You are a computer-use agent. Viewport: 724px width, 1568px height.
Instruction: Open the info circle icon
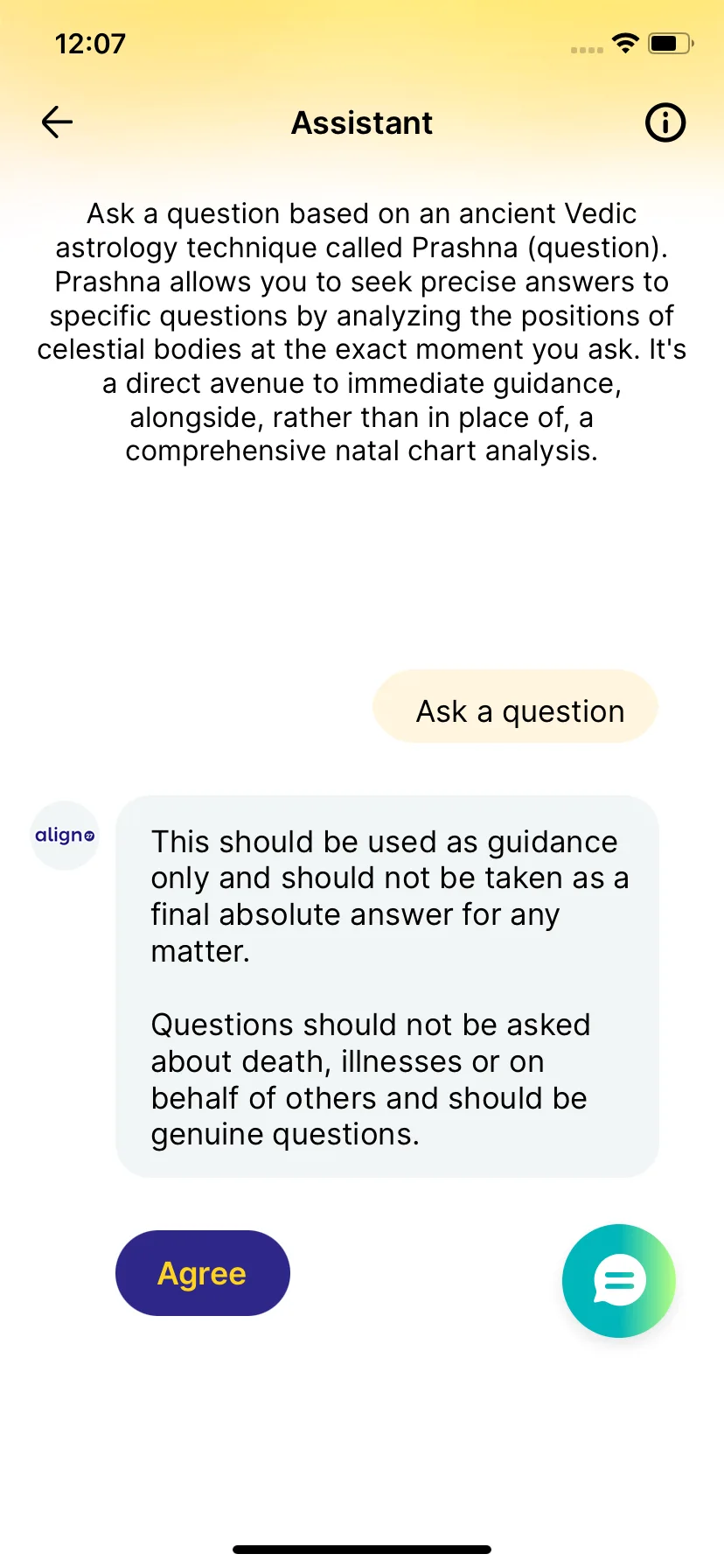pos(665,122)
